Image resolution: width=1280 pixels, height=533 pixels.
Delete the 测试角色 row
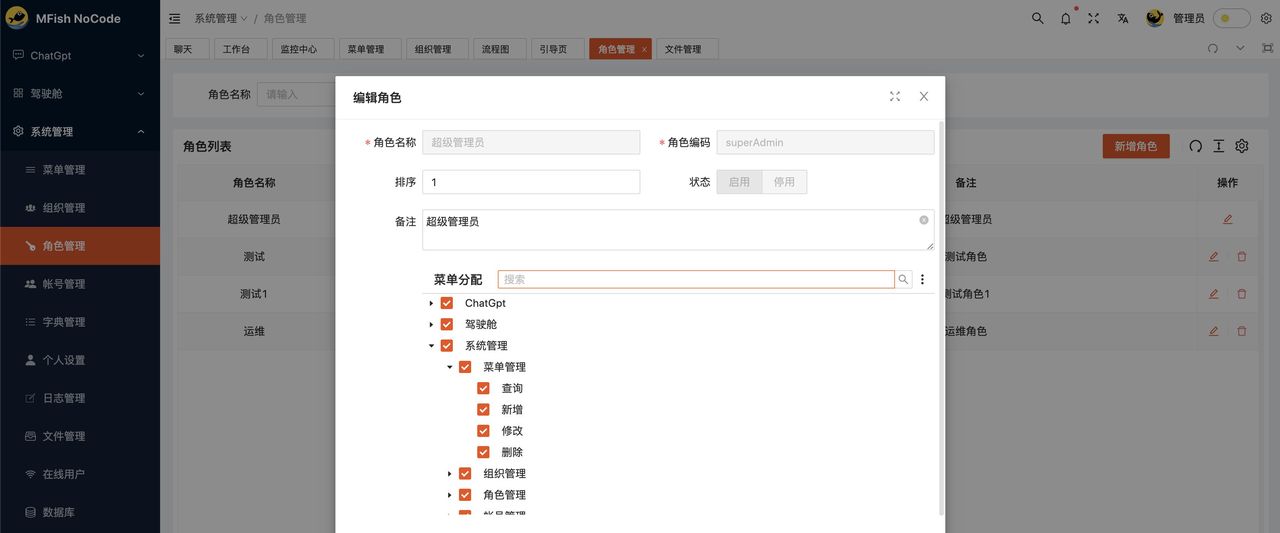pos(1242,256)
